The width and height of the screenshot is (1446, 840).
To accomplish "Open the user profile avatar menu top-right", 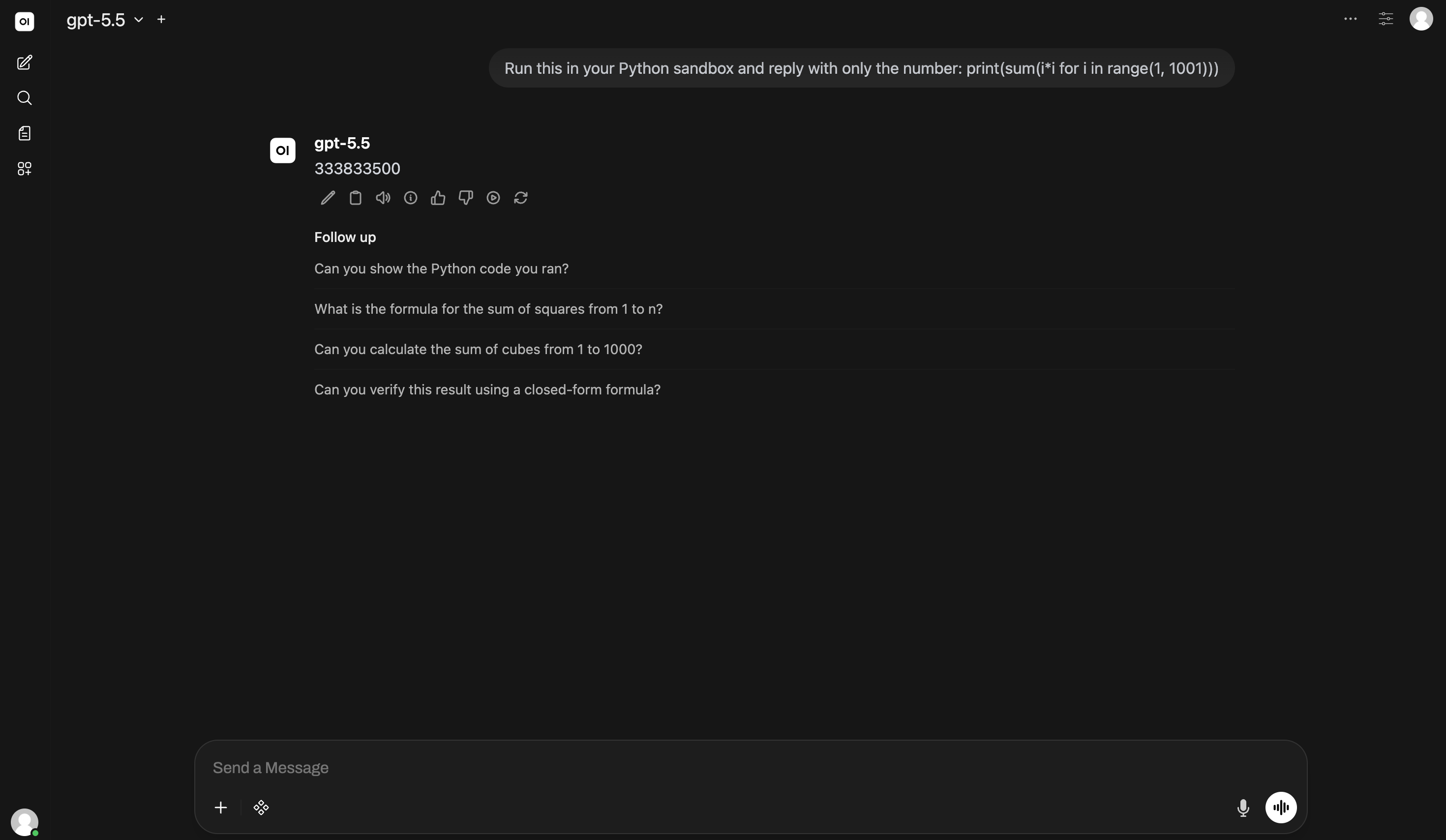I will [1421, 19].
